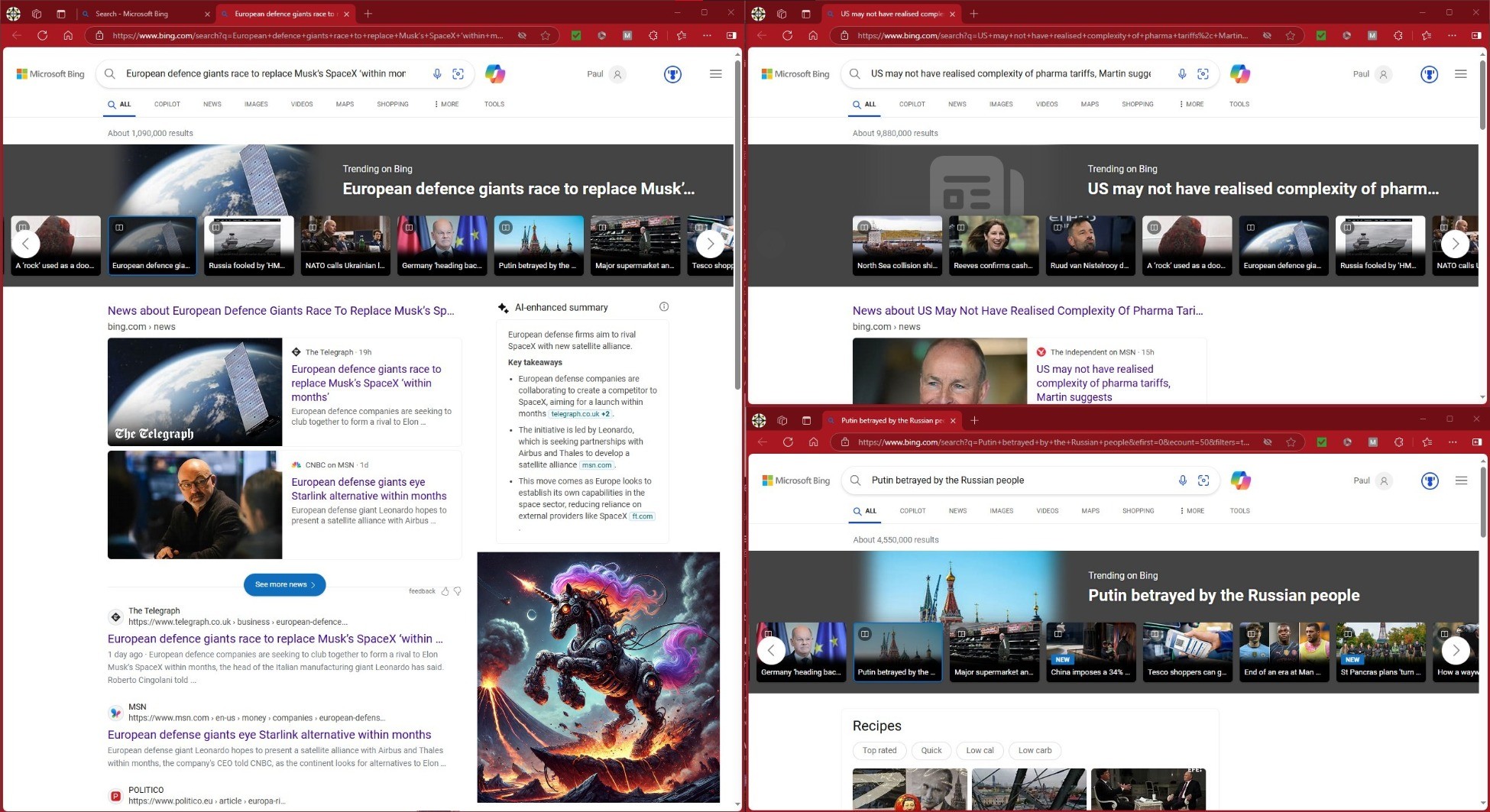Screen dimensions: 1490x812
Task: Expand MORE menu in European defence window
Action: point(447,104)
